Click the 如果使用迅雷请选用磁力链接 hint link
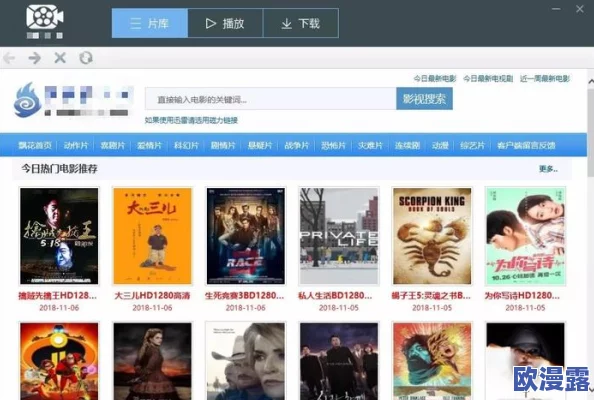The image size is (594, 400). [191, 120]
